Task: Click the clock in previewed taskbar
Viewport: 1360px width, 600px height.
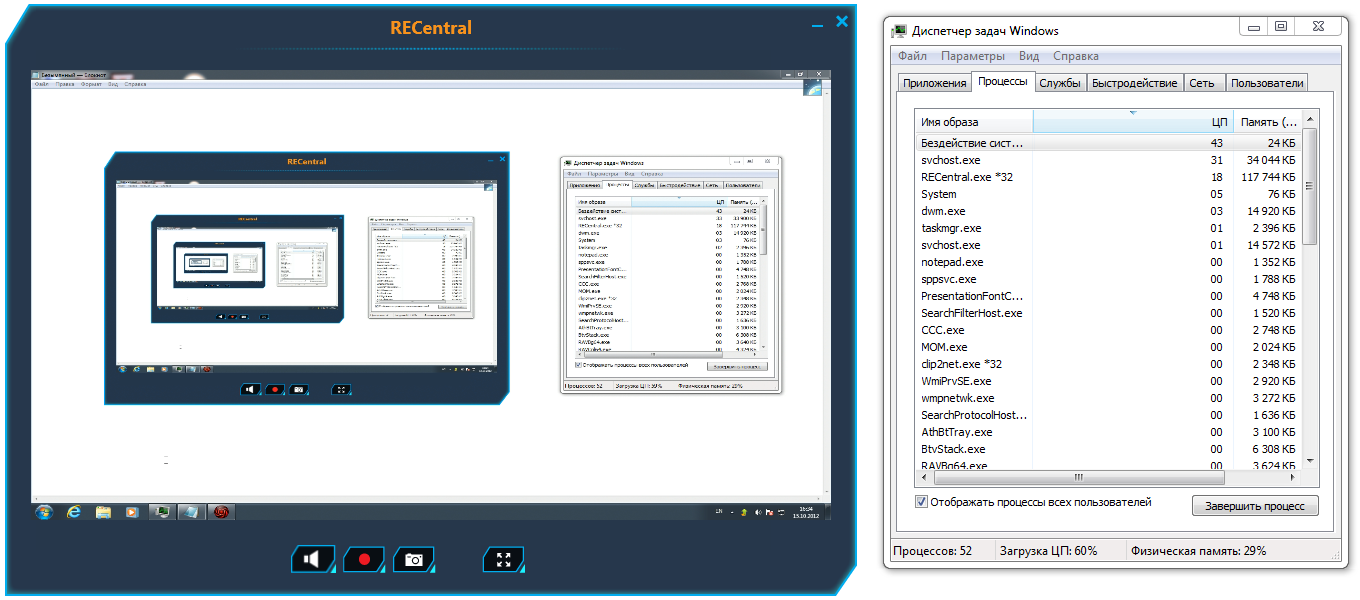Action: pos(806,512)
